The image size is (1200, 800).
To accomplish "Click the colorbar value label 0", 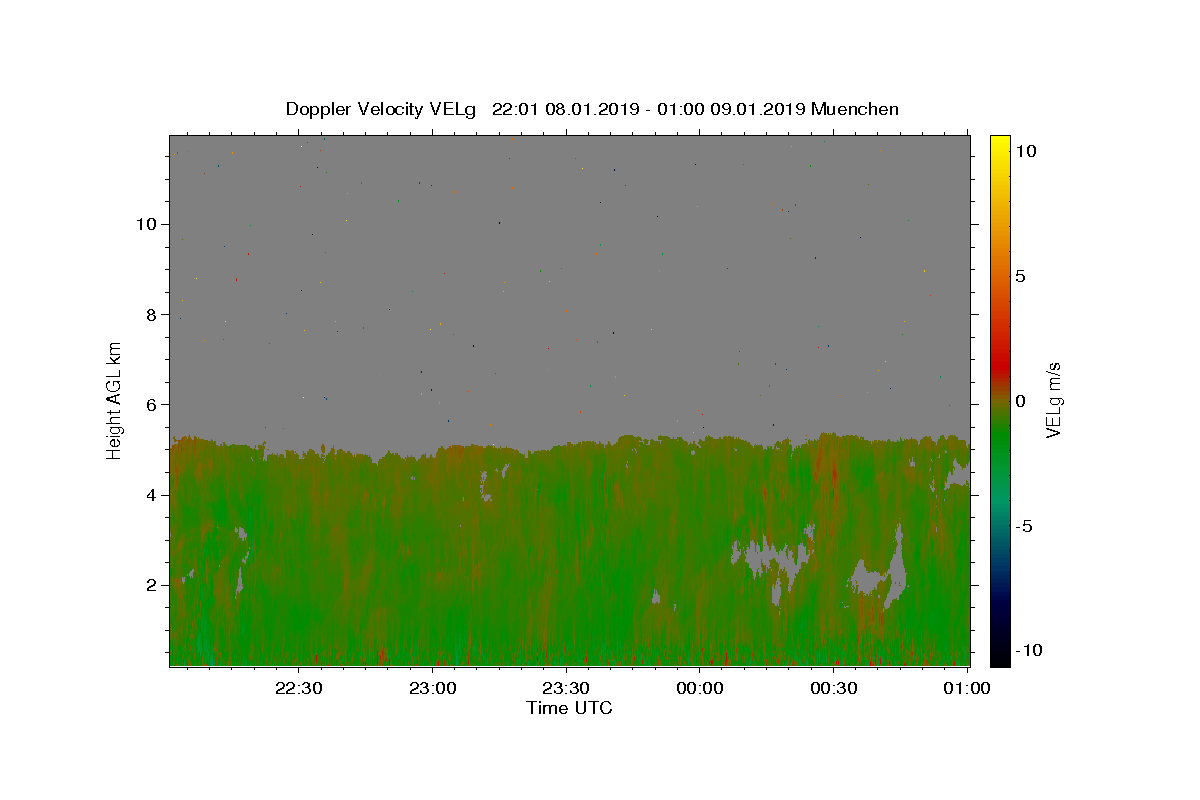I will pyautogui.click(x=1020, y=401).
